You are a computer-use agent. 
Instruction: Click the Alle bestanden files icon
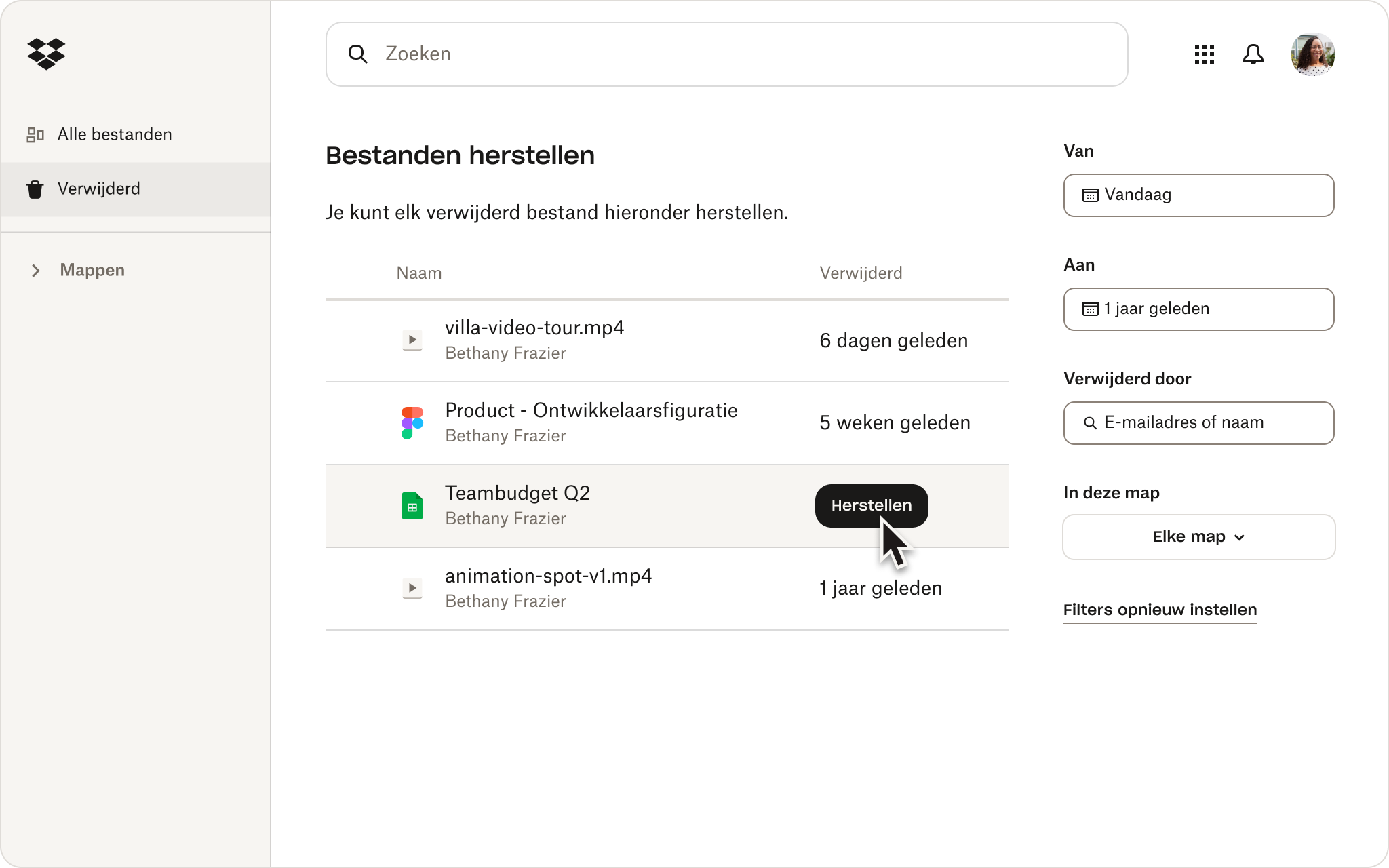tap(35, 135)
